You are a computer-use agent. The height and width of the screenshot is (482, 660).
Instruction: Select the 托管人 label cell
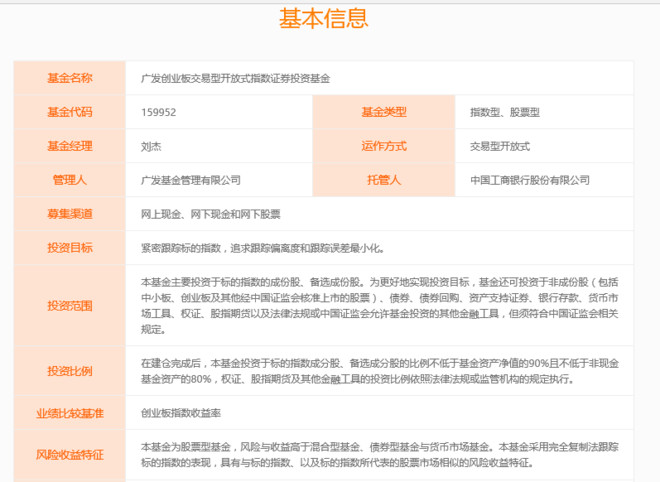tap(384, 180)
